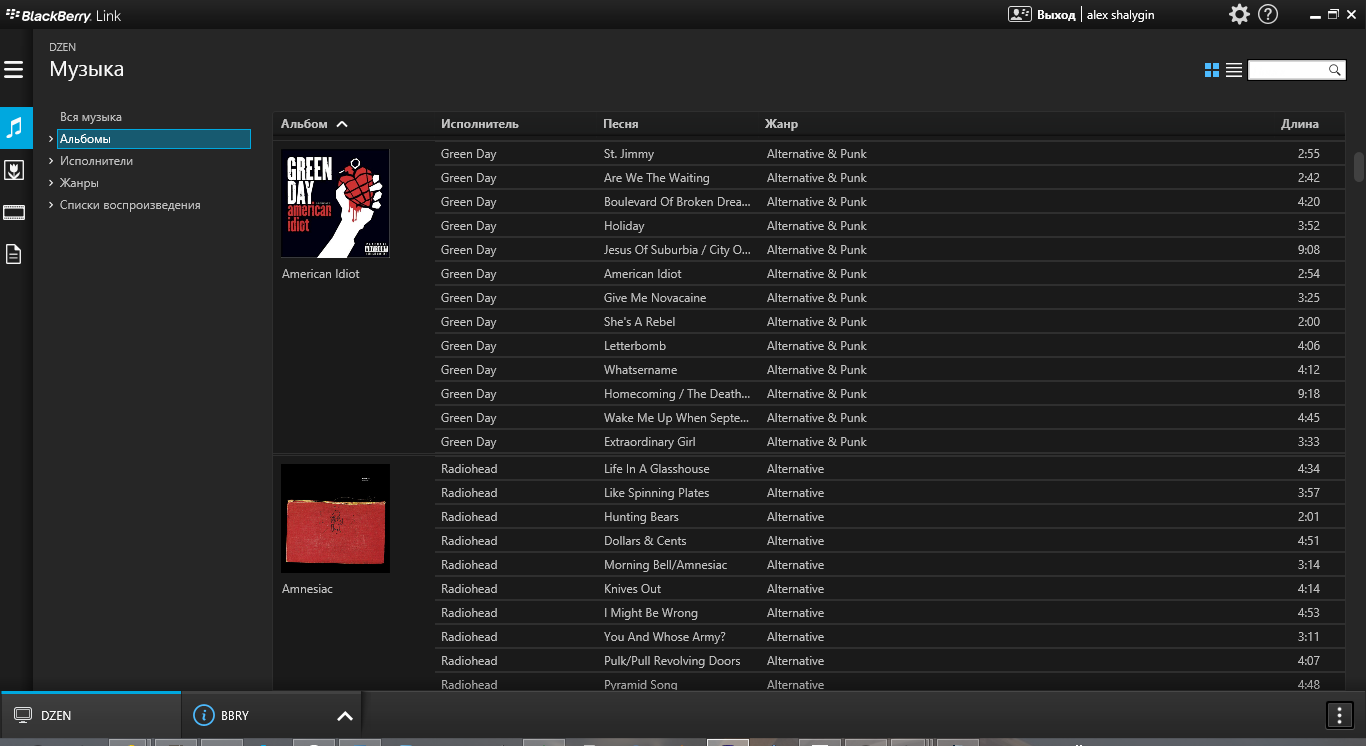
Task: Expand the Альбомы tree arrow
Action: click(51, 139)
